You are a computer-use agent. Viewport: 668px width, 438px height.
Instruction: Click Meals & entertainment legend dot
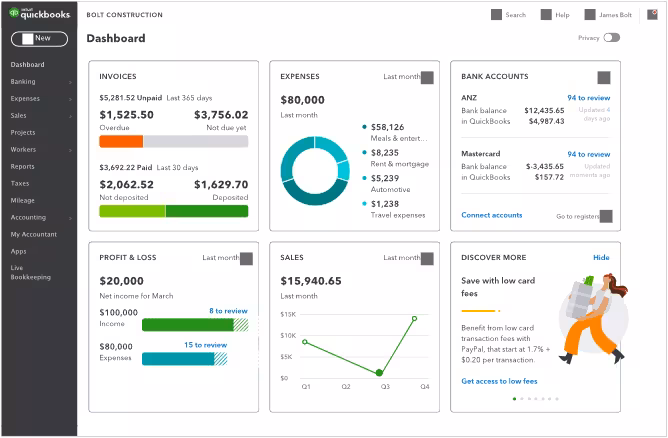364,127
